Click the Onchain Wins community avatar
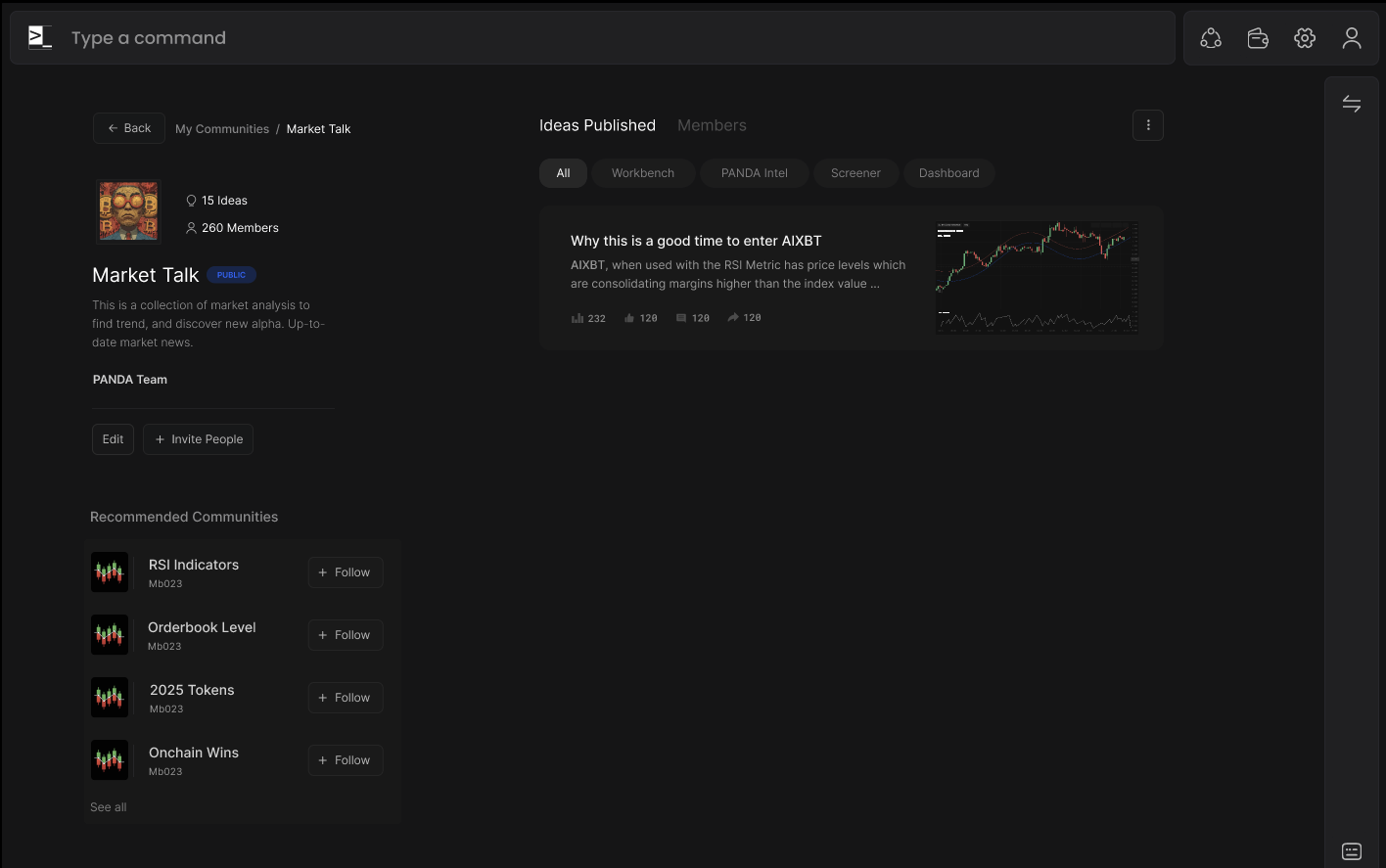The height and width of the screenshot is (868, 1386). [110, 760]
